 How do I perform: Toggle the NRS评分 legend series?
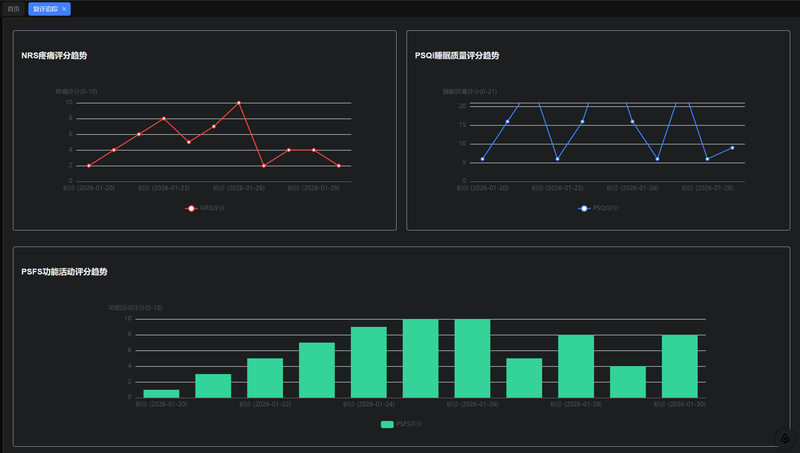(205, 208)
